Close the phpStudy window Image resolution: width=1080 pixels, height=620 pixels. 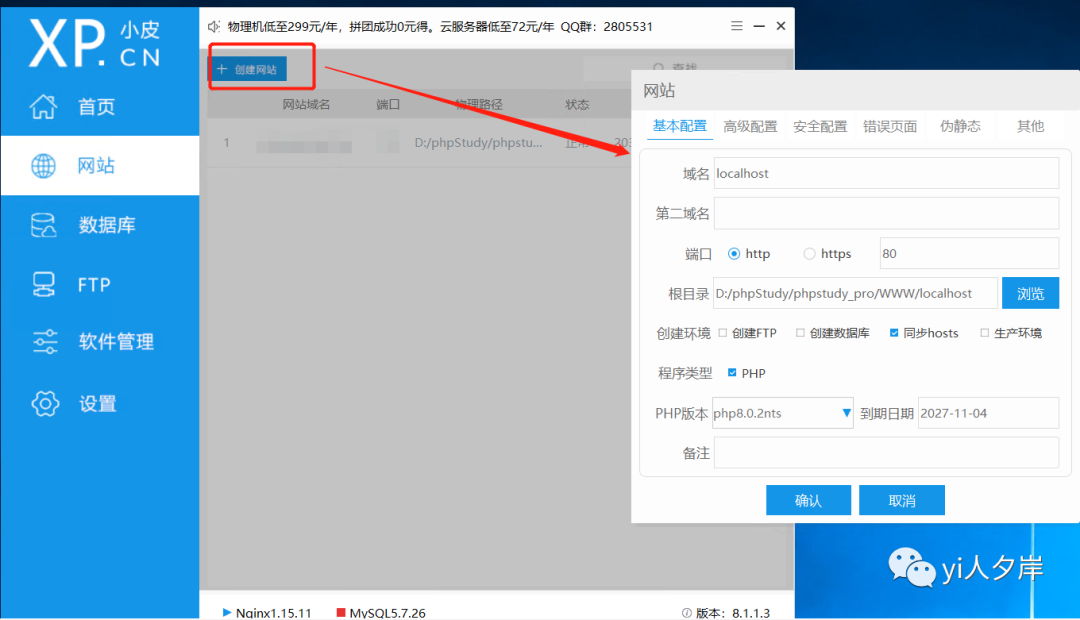781,25
